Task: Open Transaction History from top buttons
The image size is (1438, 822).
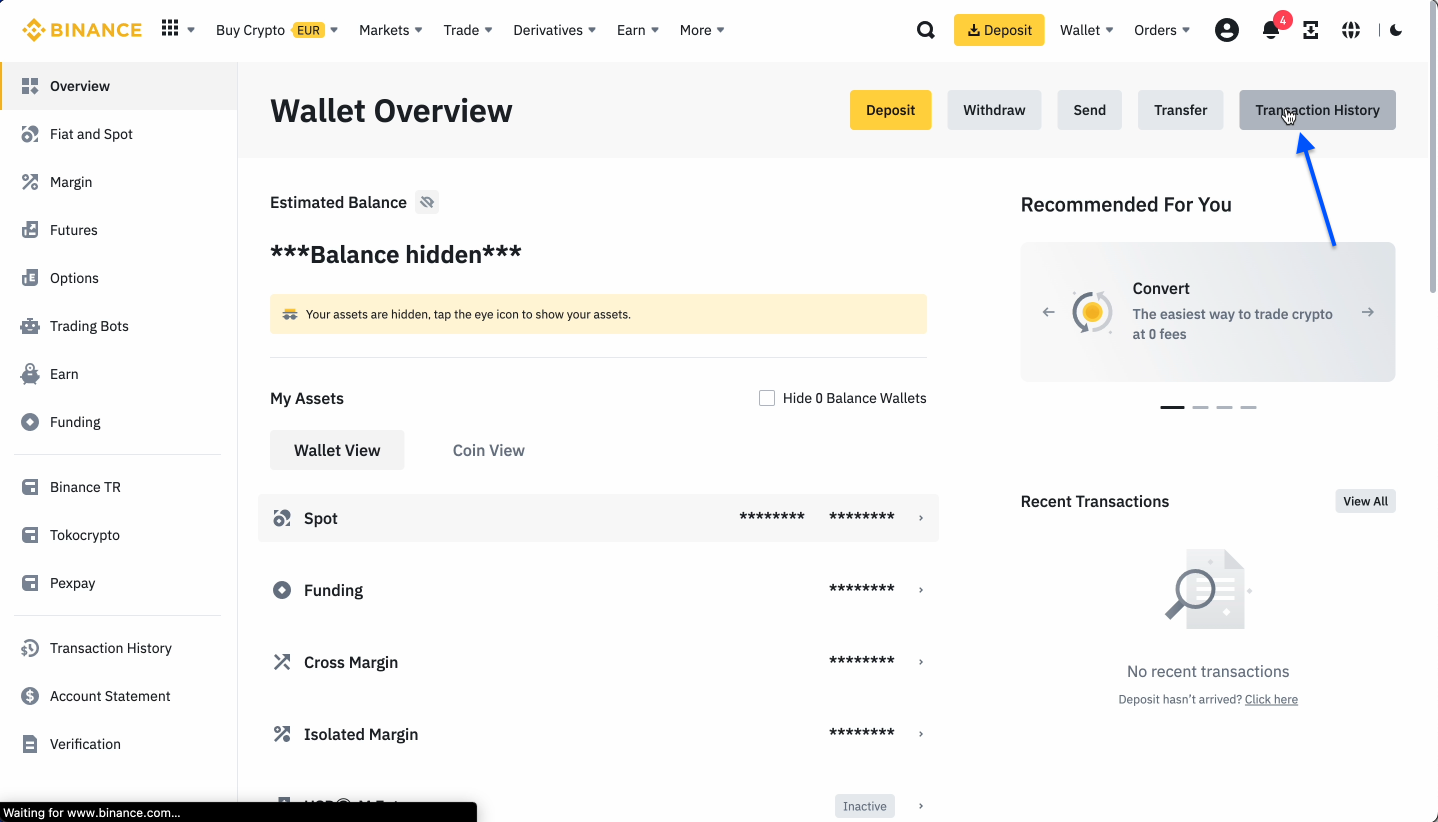Action: tap(1317, 110)
